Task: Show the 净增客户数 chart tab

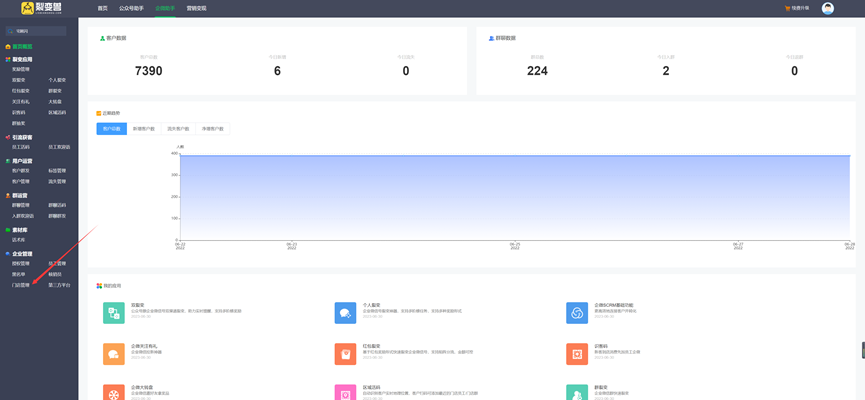Action: click(212, 129)
